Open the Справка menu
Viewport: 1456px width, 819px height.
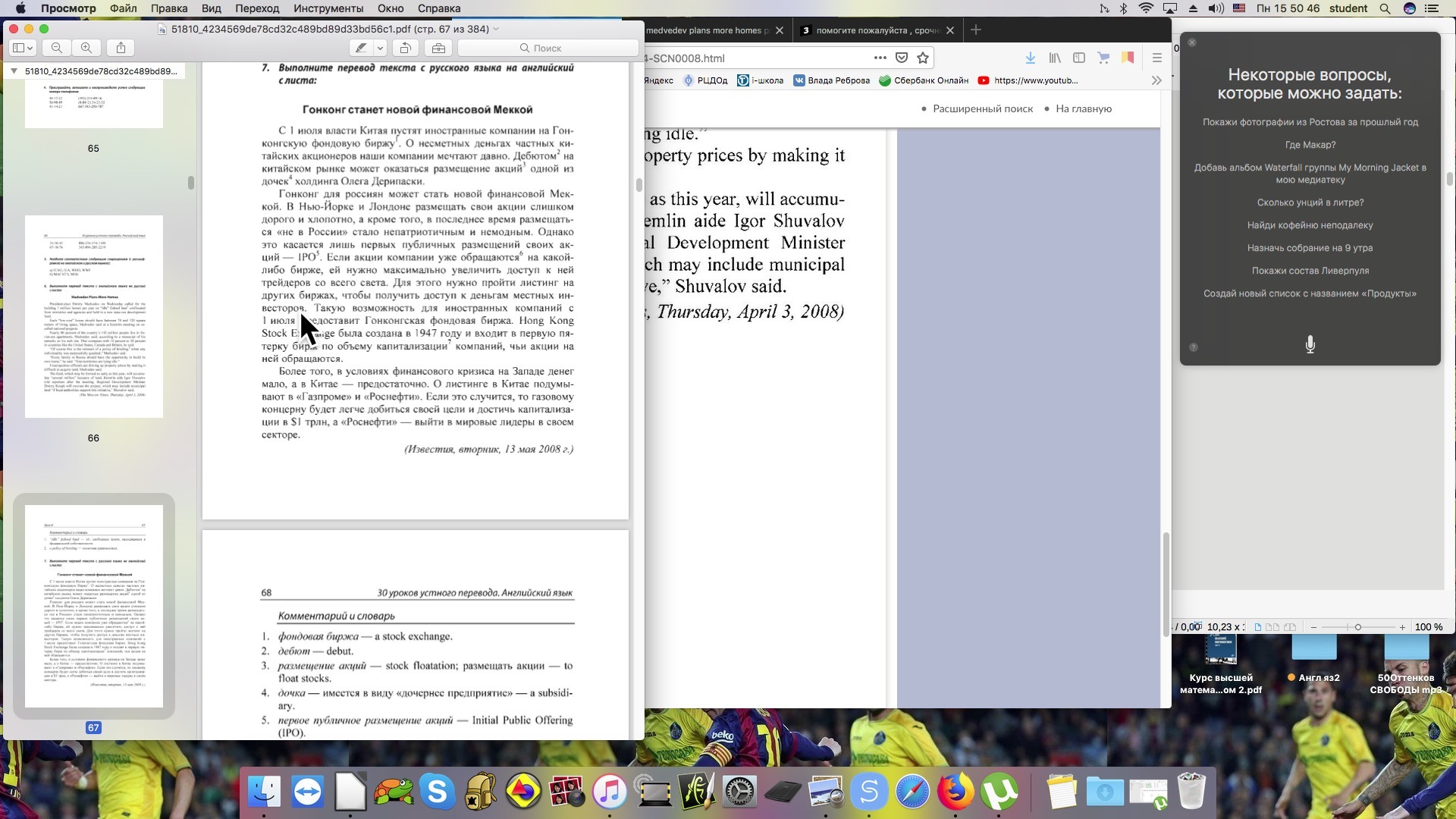point(439,8)
